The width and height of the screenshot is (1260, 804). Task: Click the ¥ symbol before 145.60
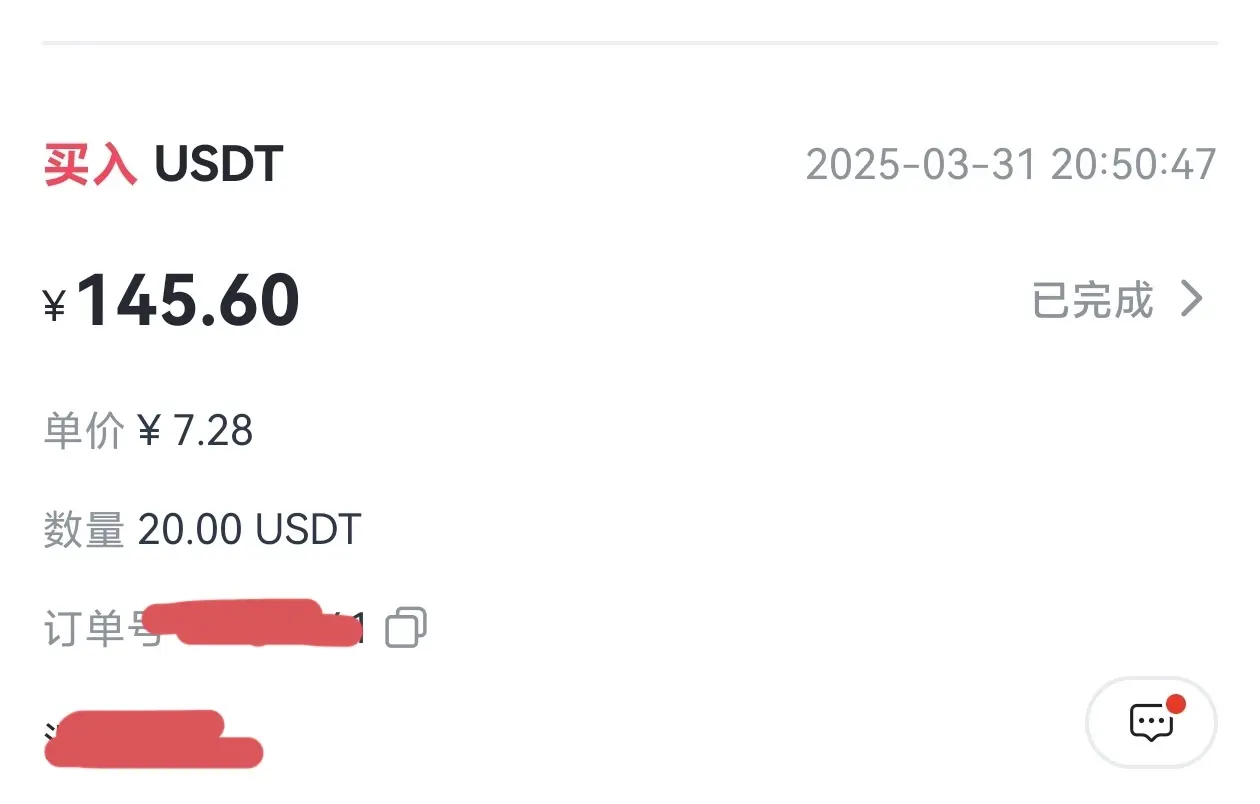click(55, 306)
